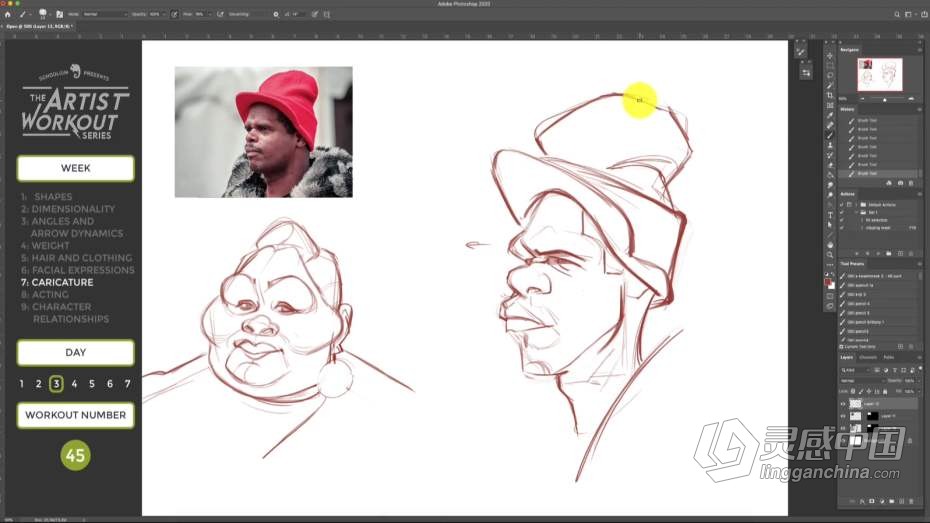This screenshot has width=930, height=523.
Task: Click the layer Fill percentage field
Action: pos(910,391)
